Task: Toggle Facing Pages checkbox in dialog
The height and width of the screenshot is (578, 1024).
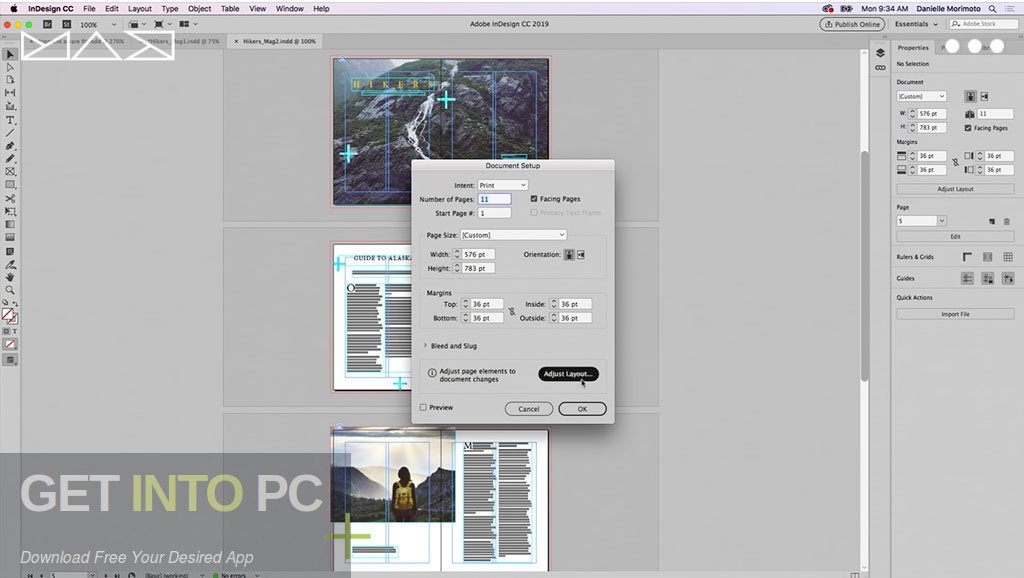Action: click(x=534, y=199)
